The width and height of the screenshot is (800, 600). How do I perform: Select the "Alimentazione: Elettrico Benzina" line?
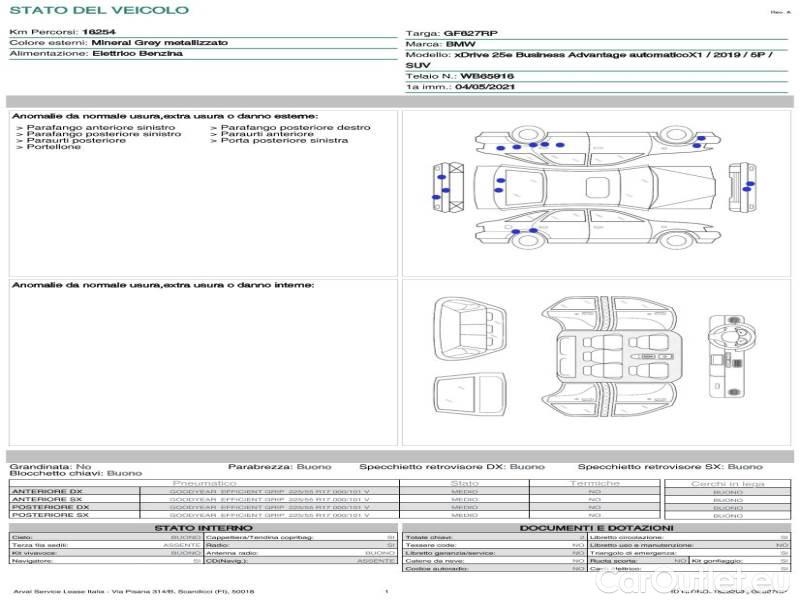[x=96, y=53]
